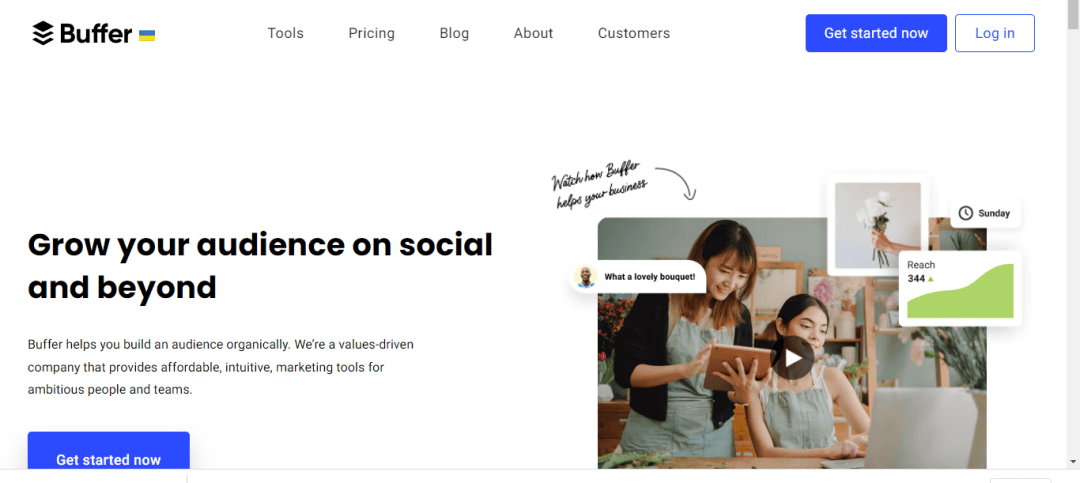This screenshot has width=1080, height=483.
Task: Click the curved arrow pointing to video
Action: coord(676,183)
